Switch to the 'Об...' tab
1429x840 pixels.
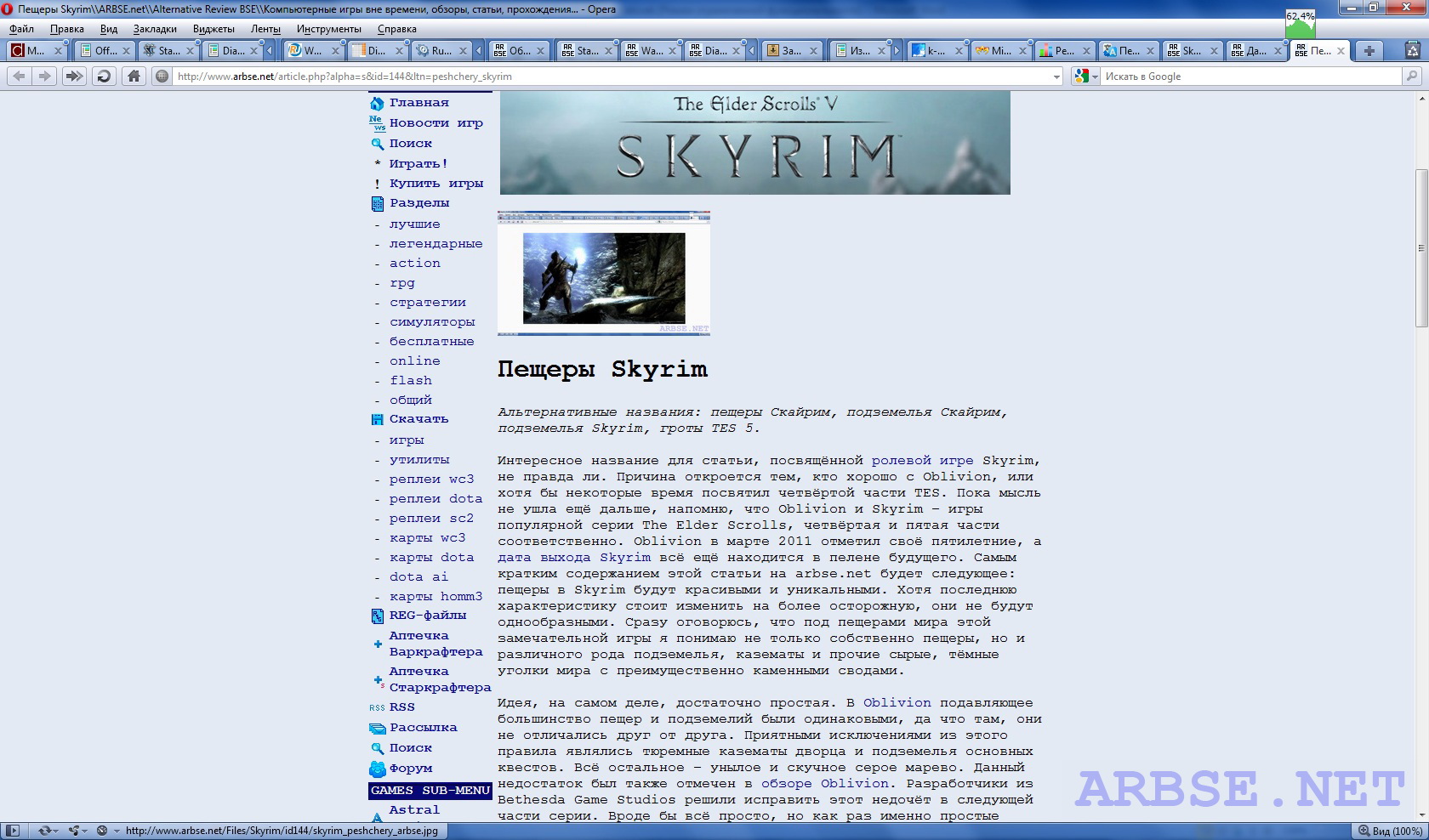[518, 51]
